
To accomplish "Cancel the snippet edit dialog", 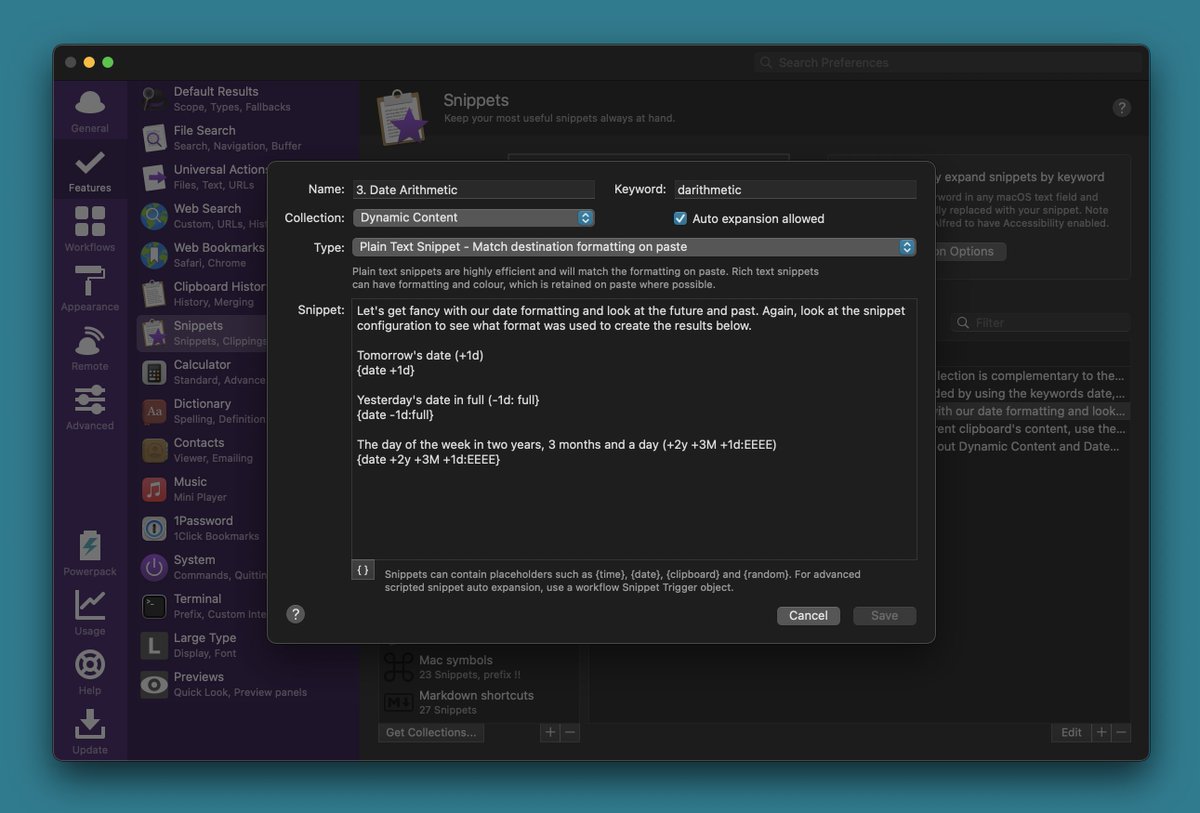I will coord(808,616).
